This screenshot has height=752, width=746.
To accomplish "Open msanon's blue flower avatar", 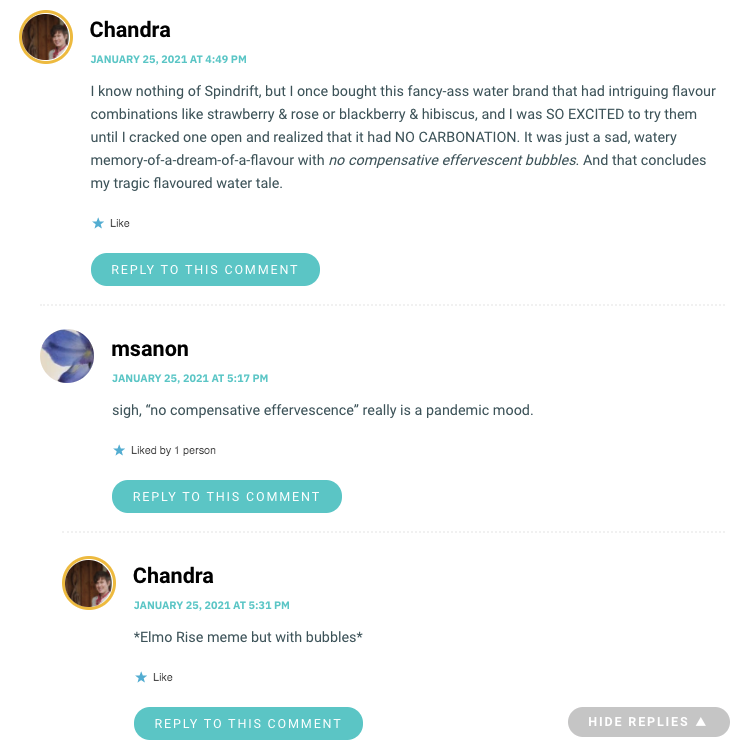I will 67,356.
